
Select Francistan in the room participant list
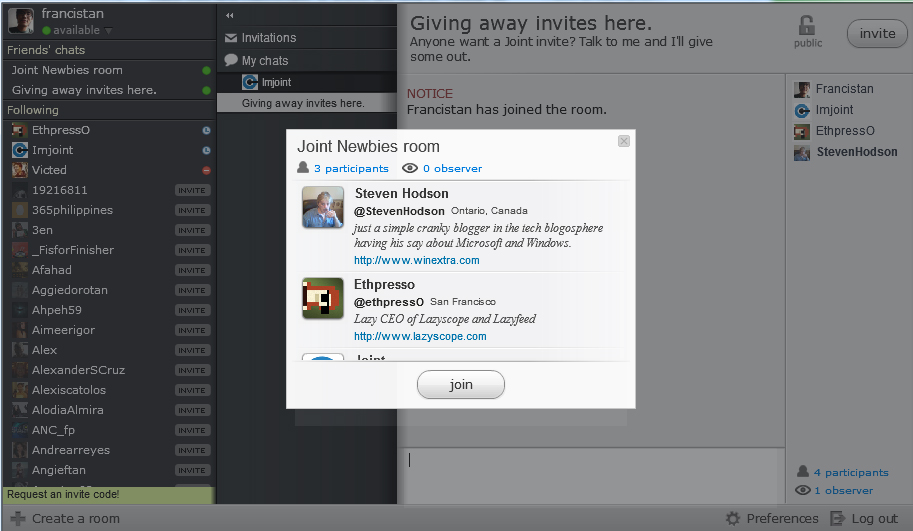(x=844, y=89)
